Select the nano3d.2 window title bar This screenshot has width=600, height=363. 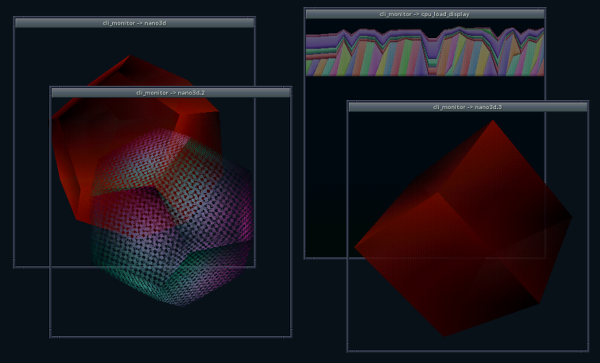[x=171, y=93]
